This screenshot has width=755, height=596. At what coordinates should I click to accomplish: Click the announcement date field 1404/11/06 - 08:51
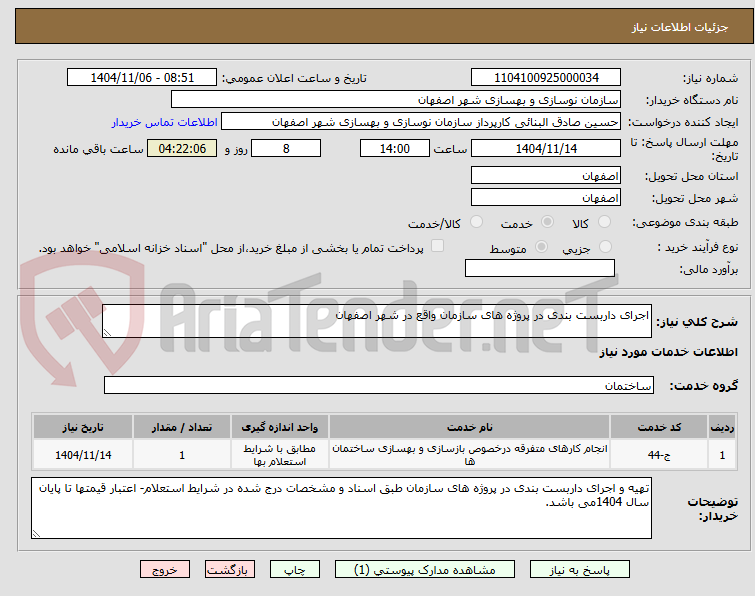tap(142, 78)
